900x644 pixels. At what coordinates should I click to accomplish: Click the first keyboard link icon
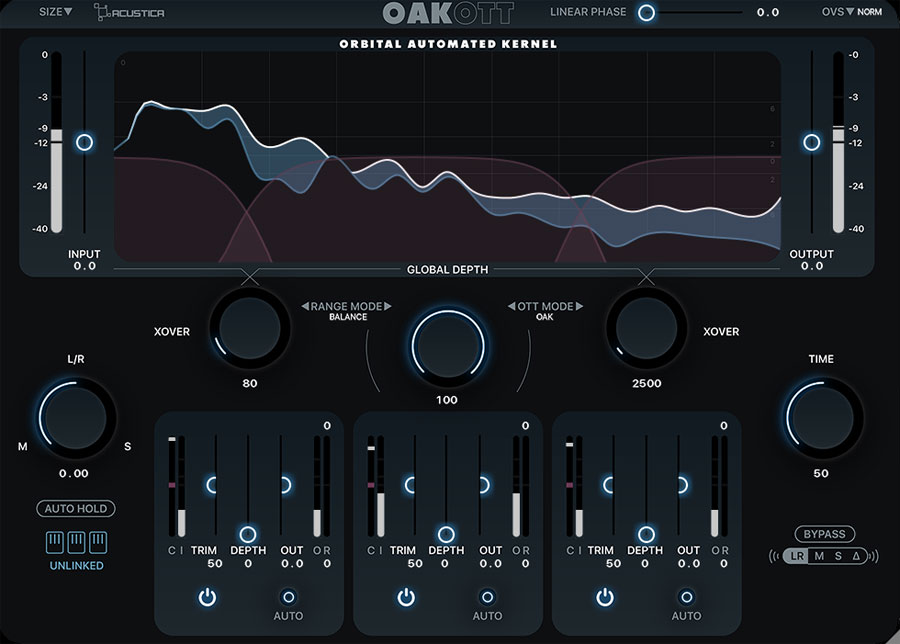point(55,542)
